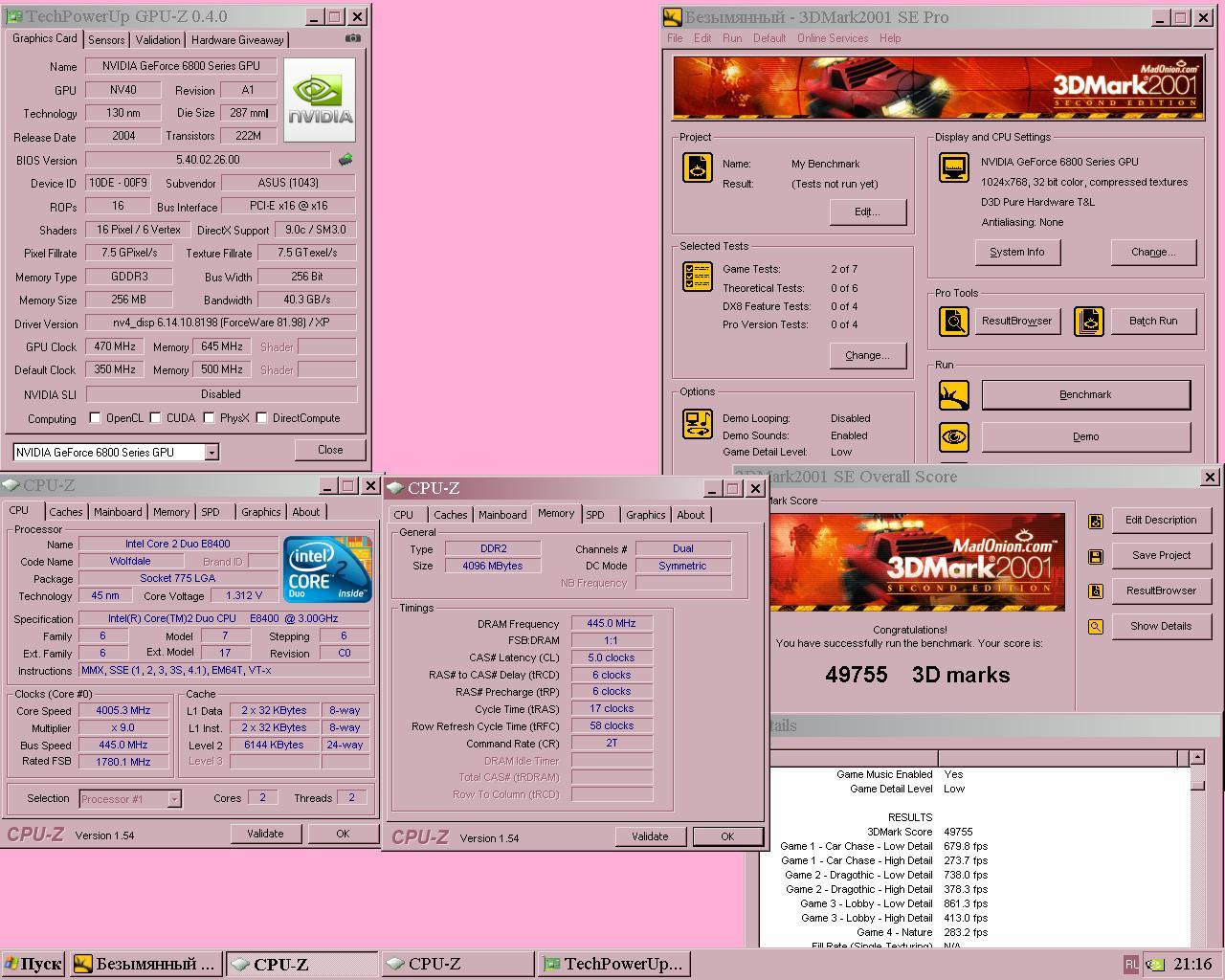Screen dimensions: 1225x980
Task: Click the taskbar clock showing 21:16
Action: click(1192, 964)
